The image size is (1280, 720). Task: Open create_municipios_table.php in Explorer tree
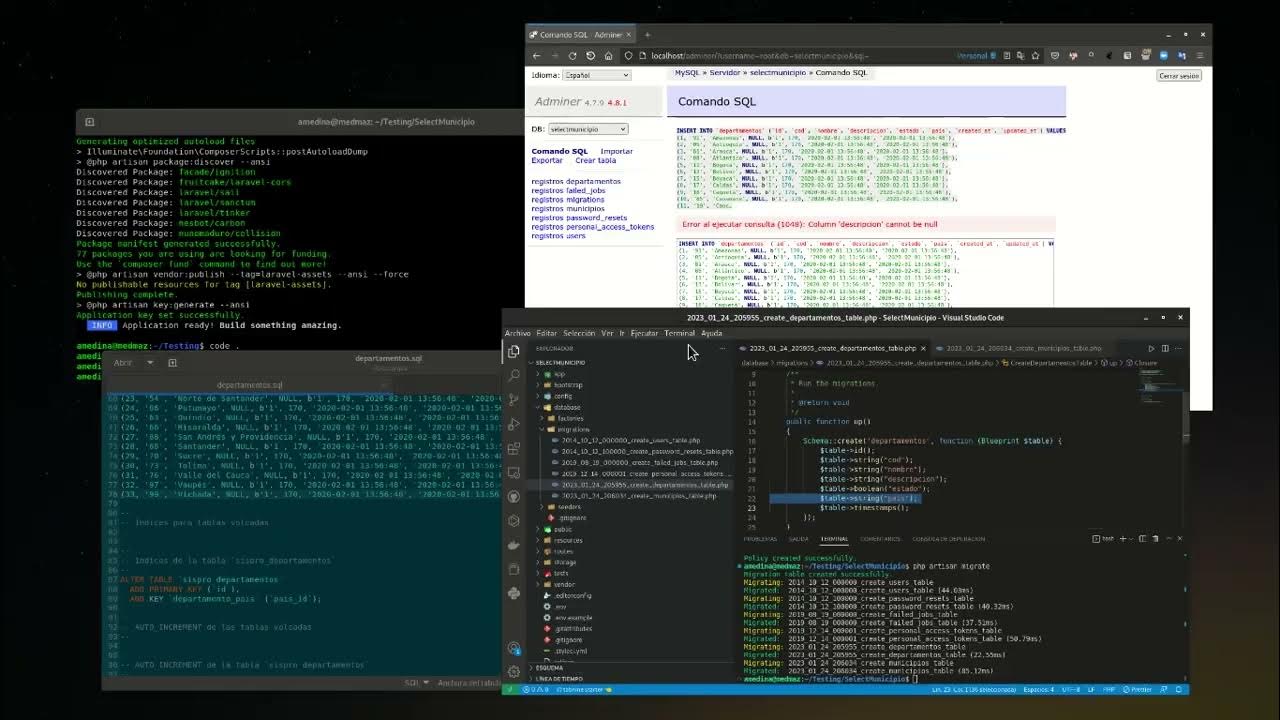point(638,496)
